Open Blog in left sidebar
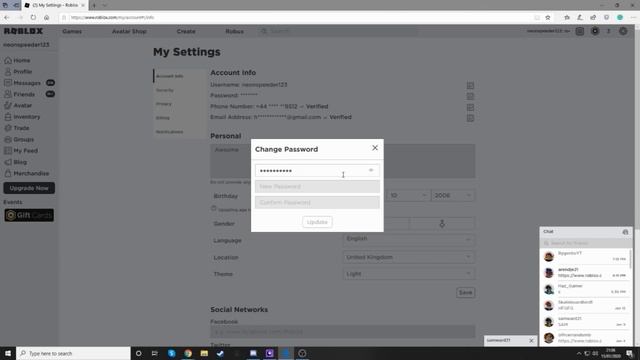The image size is (640, 360). click(16, 162)
